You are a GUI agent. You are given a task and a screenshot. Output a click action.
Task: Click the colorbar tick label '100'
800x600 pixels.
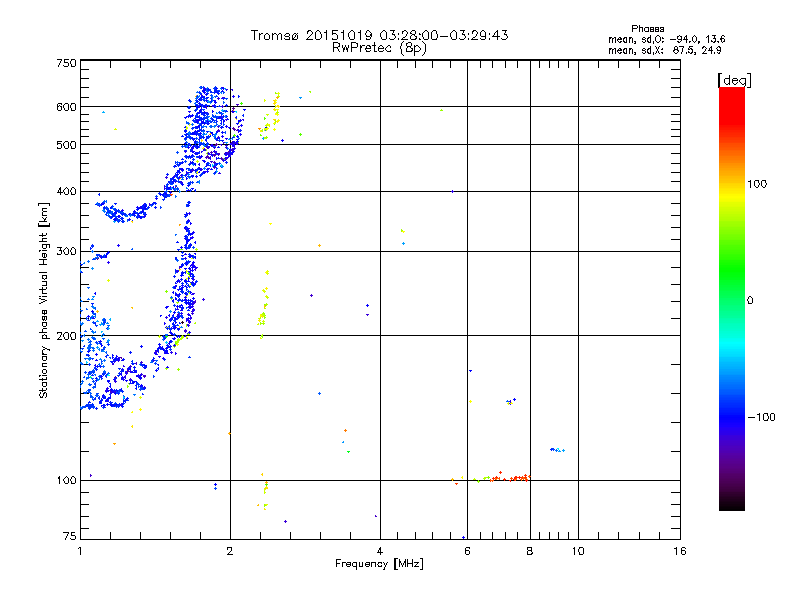coord(757,184)
